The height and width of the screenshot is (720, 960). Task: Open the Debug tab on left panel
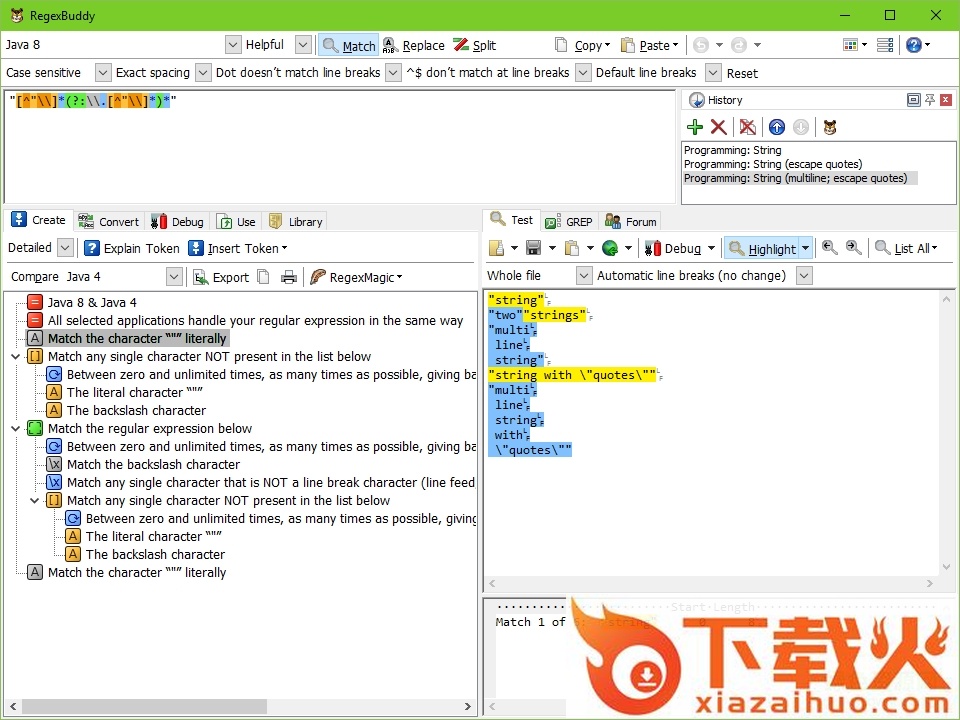pos(177,222)
